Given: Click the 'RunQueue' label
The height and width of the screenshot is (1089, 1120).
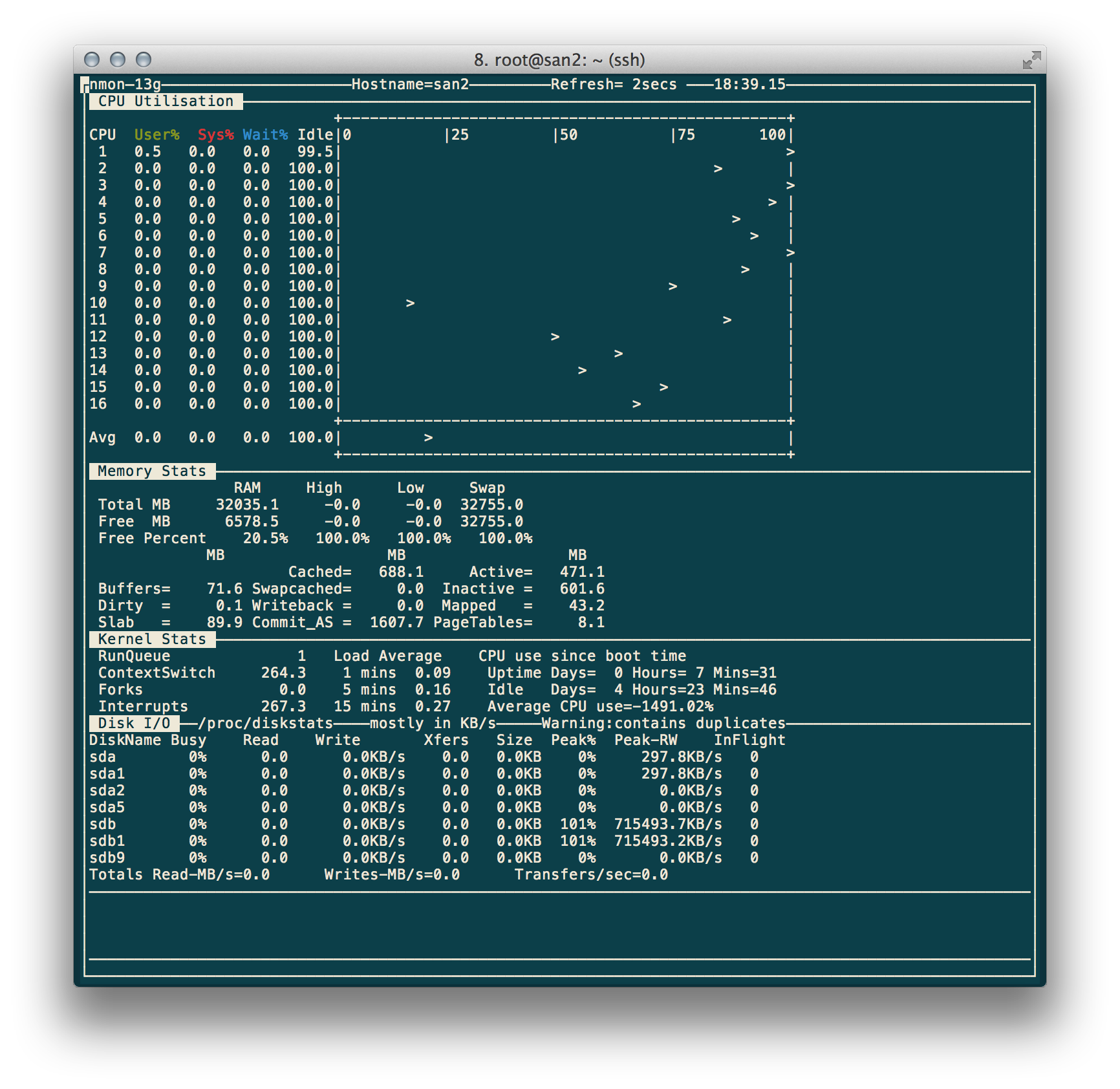Looking at the screenshot, I should point(134,656).
